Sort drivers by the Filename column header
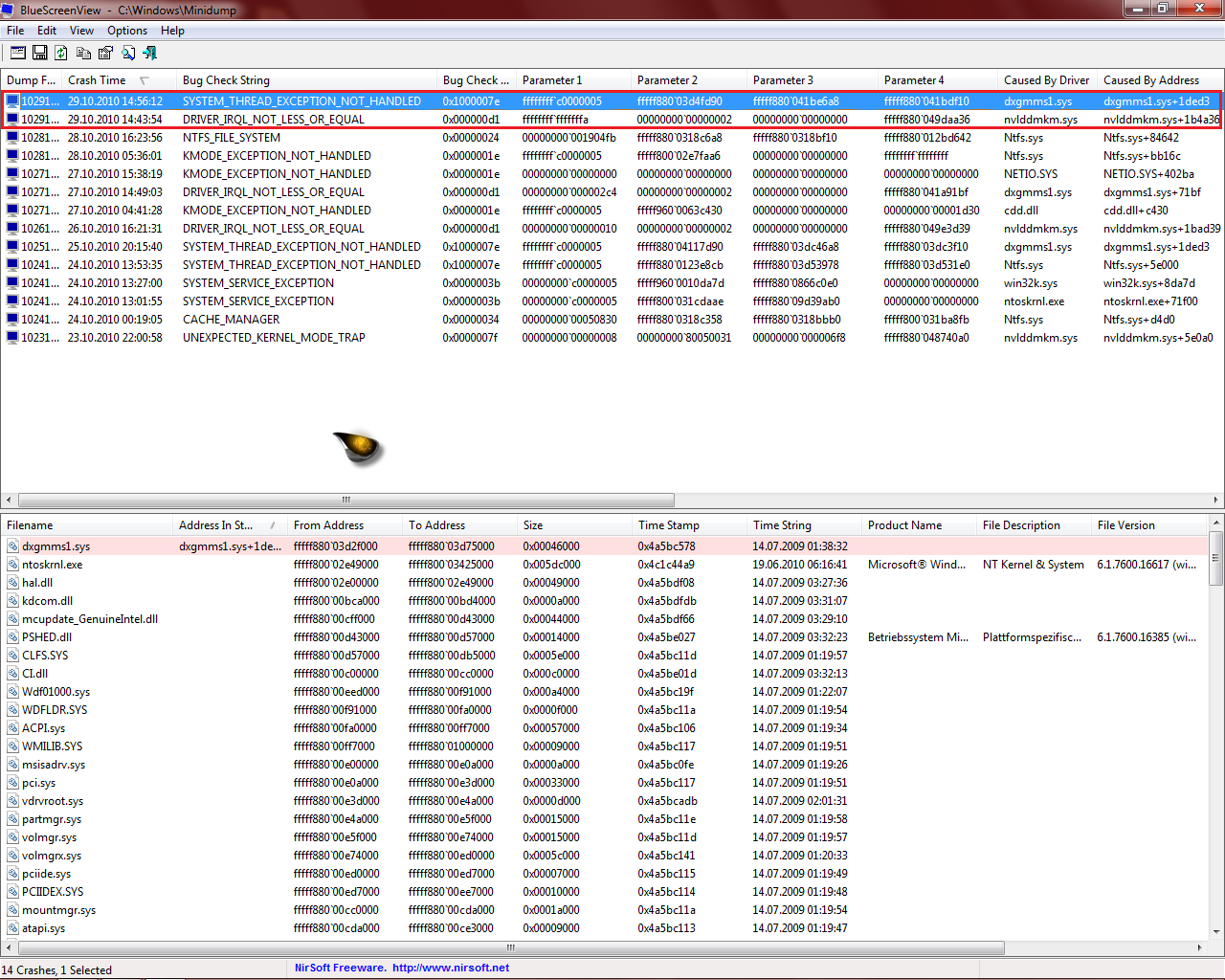Screen dimensions: 1225x980 point(87,525)
